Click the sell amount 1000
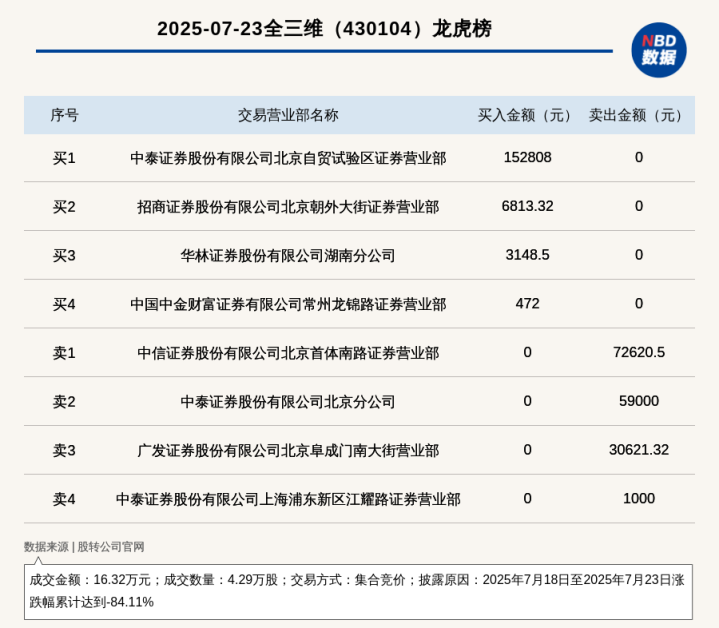This screenshot has width=719, height=628. (639, 498)
